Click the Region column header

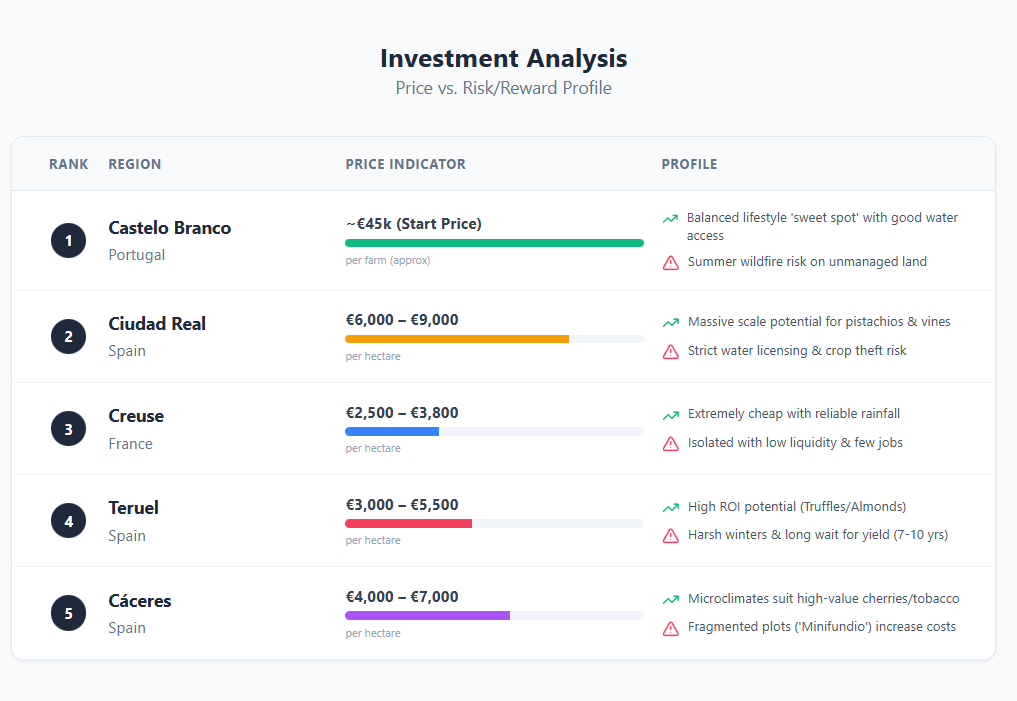point(134,164)
